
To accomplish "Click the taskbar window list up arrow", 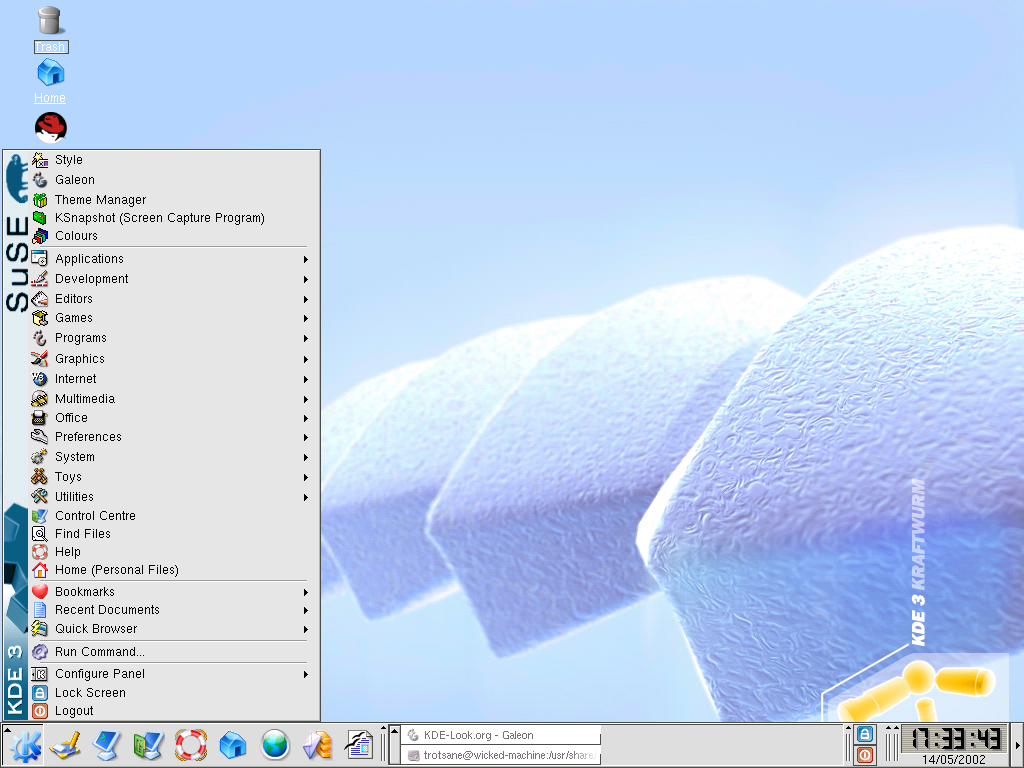I will click(x=394, y=730).
